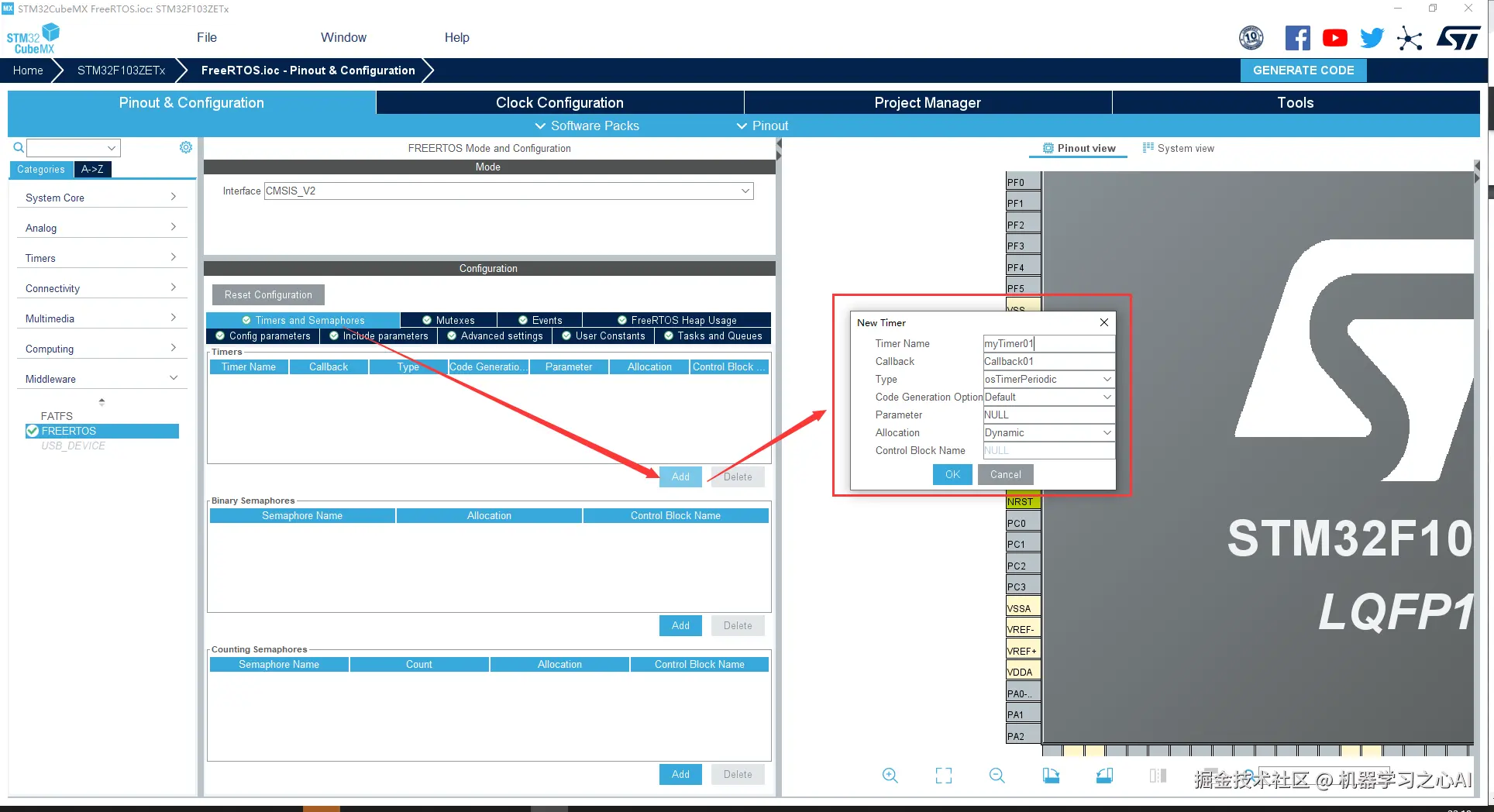The width and height of the screenshot is (1494, 812).
Task: Click the NRST pin on the chip
Action: [x=1023, y=502]
